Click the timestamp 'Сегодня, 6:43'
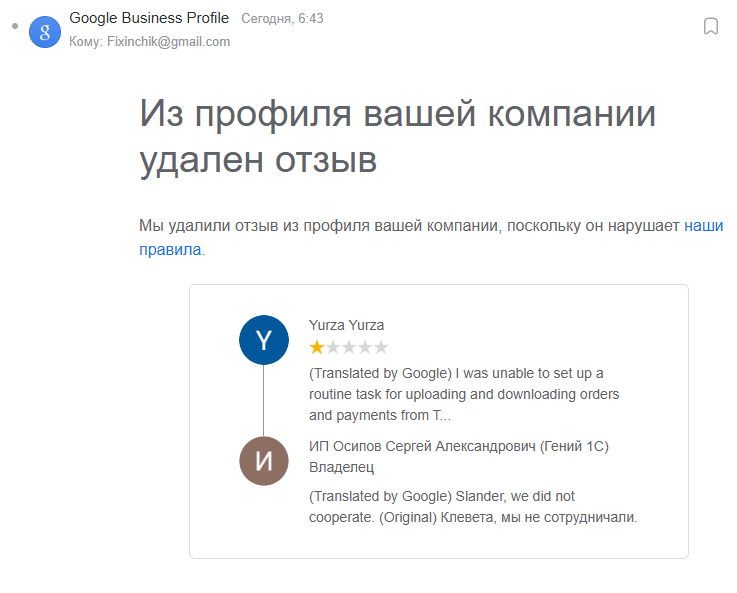737x593 pixels. coord(282,18)
